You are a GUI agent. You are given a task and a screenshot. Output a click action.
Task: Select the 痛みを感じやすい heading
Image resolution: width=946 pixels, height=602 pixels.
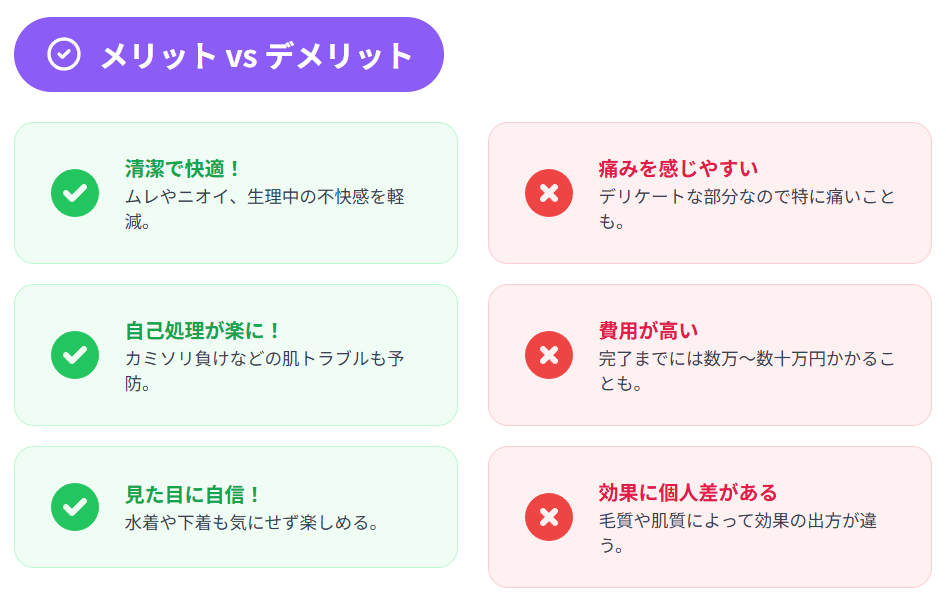(678, 168)
